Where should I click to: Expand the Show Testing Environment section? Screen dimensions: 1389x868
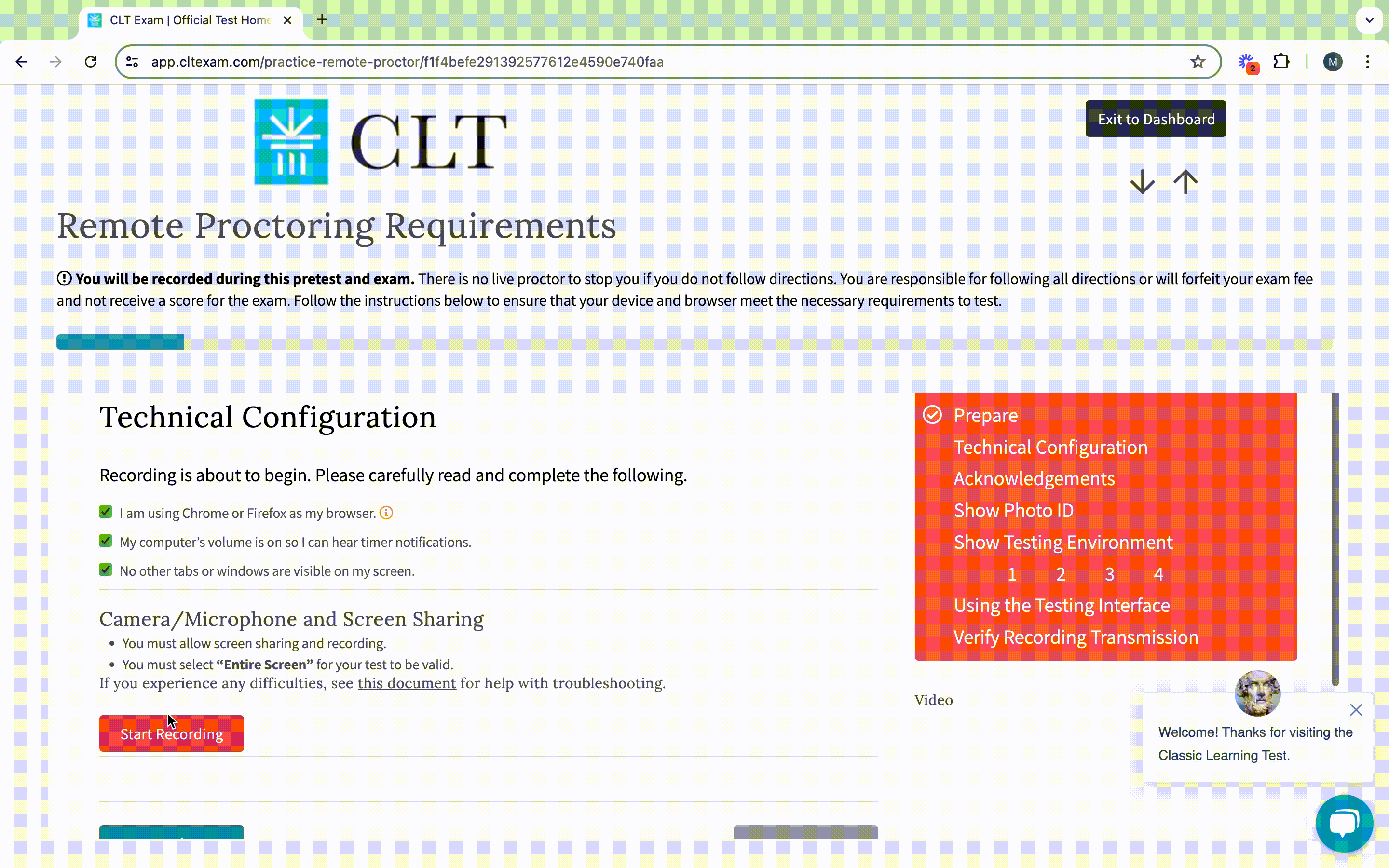point(1063,542)
